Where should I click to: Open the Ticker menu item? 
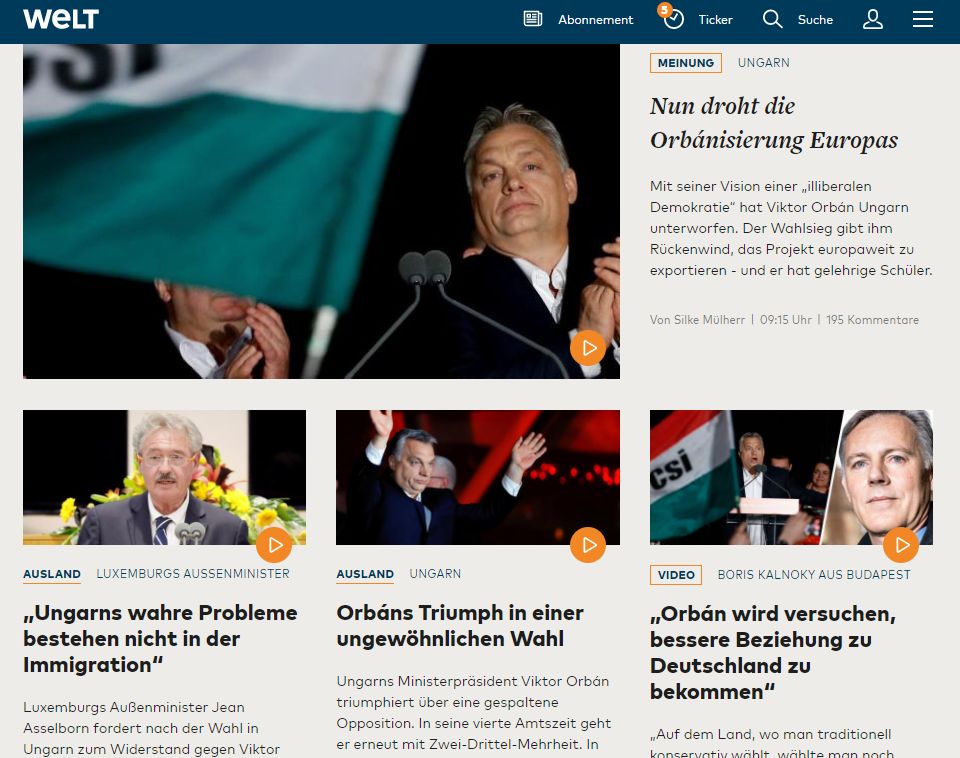click(715, 20)
